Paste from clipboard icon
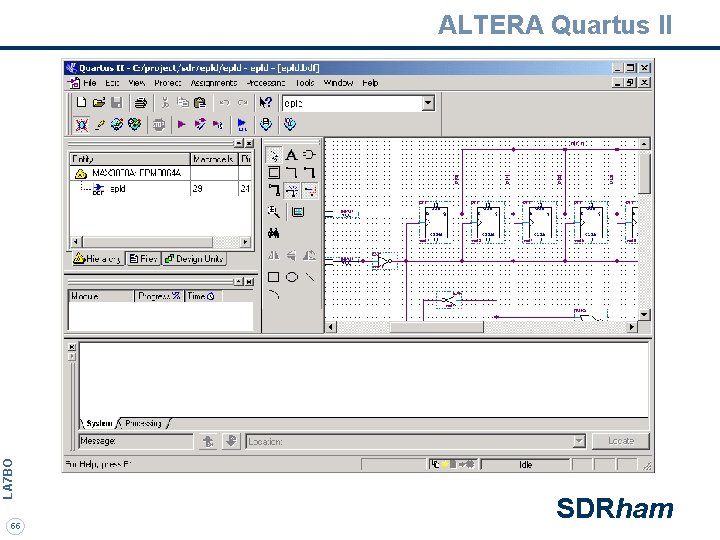720x540 pixels. [x=200, y=102]
